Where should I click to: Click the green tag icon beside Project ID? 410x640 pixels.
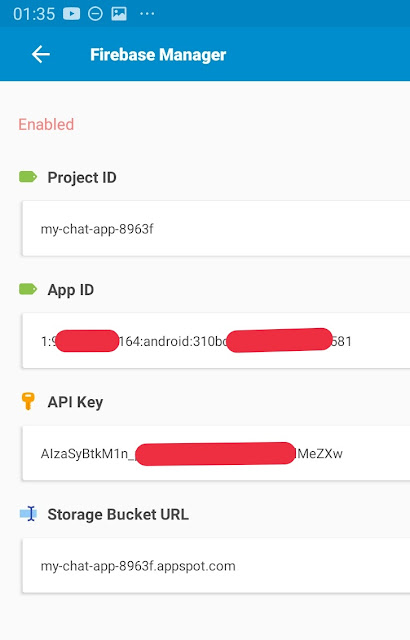click(28, 177)
